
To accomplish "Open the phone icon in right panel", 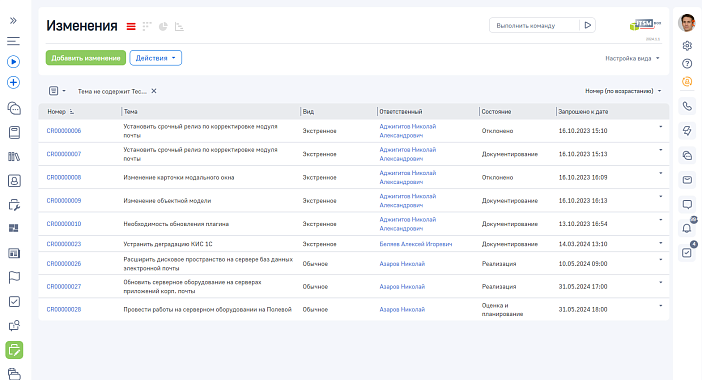I will pyautogui.click(x=687, y=106).
